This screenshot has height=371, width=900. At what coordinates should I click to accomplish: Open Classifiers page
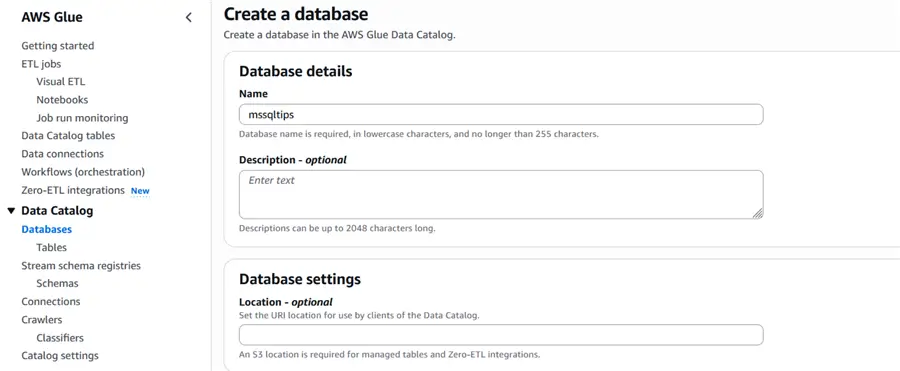tap(60, 338)
